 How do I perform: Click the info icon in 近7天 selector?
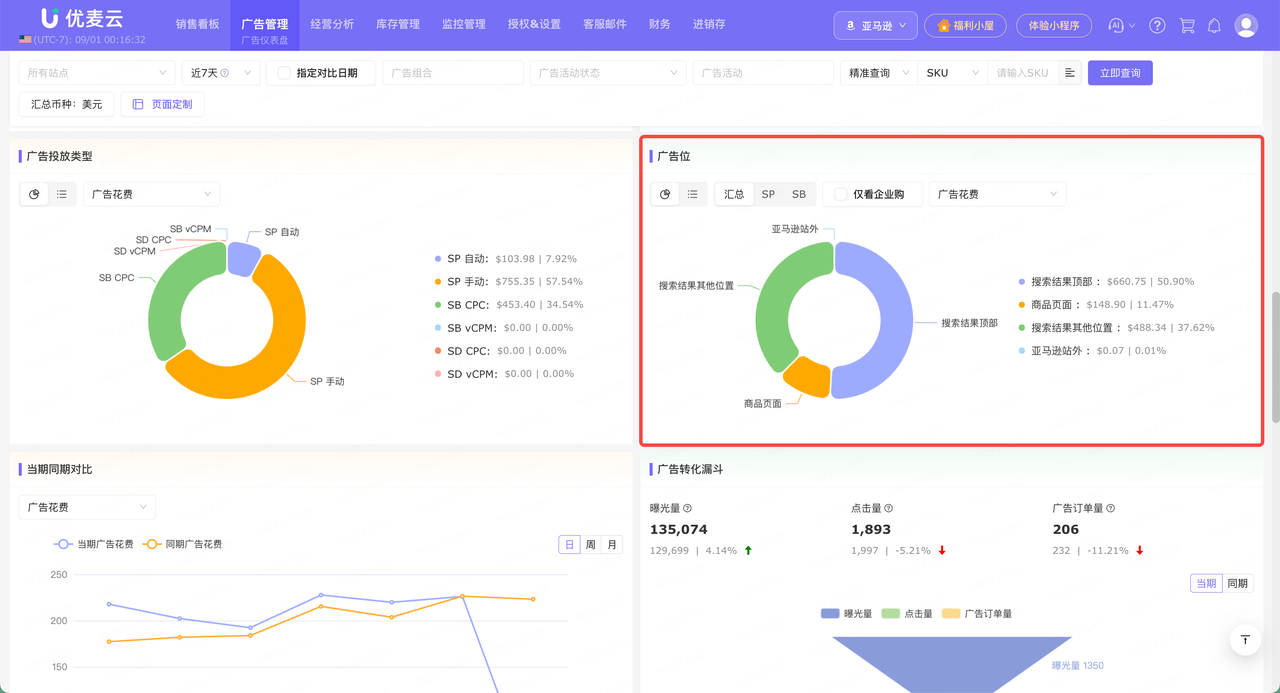224,73
